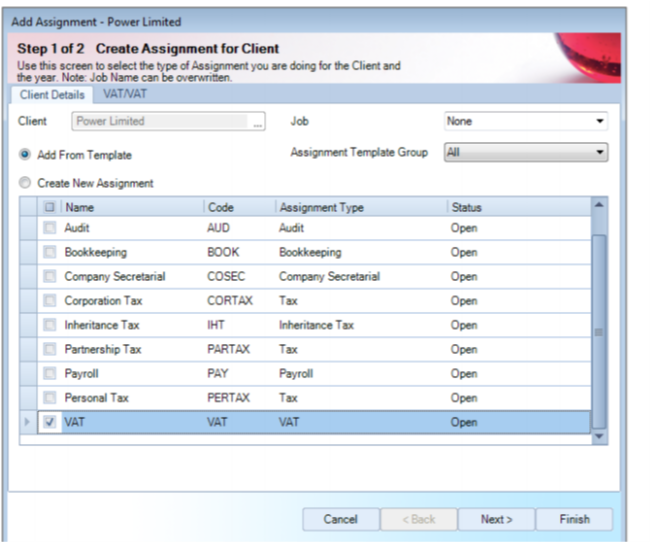
Task: Click the disabled < Back button
Action: tap(419, 519)
